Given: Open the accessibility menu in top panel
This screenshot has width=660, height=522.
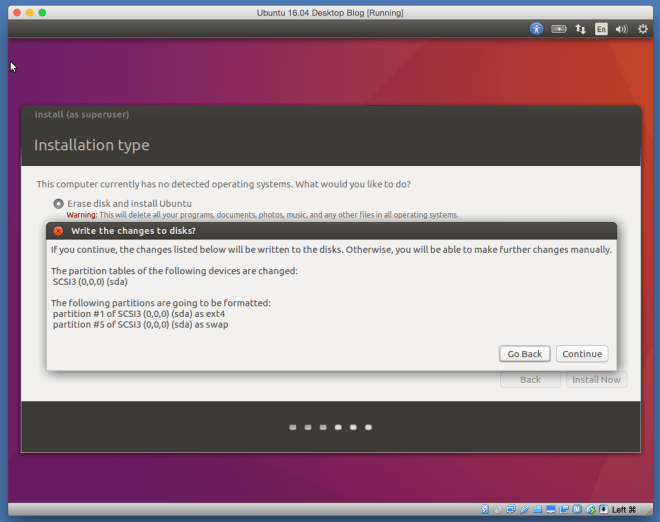Looking at the screenshot, I should [537, 29].
